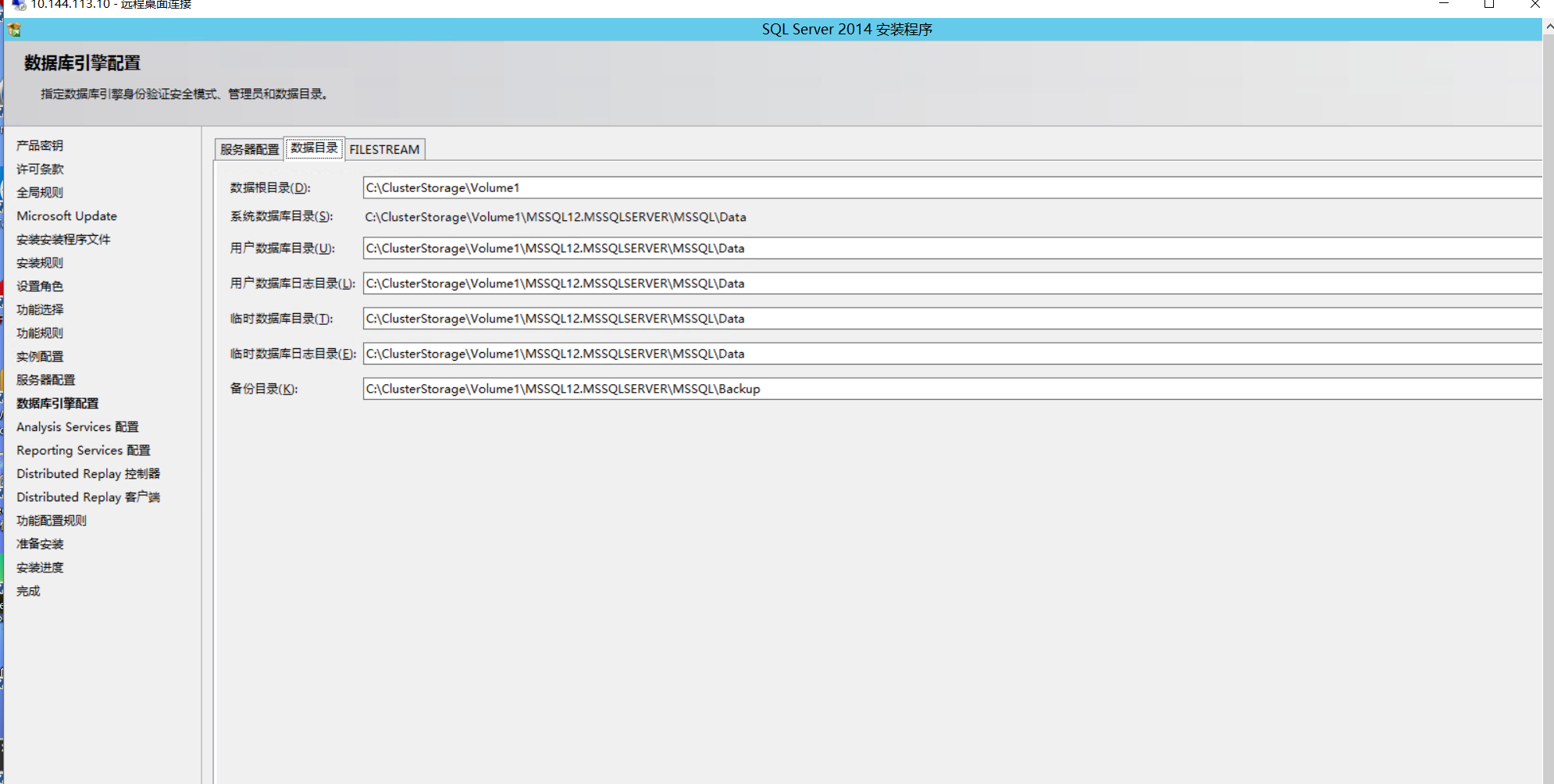Click the 临时数据库目录 input field
Image resolution: width=1554 pixels, height=784 pixels.
tap(952, 319)
